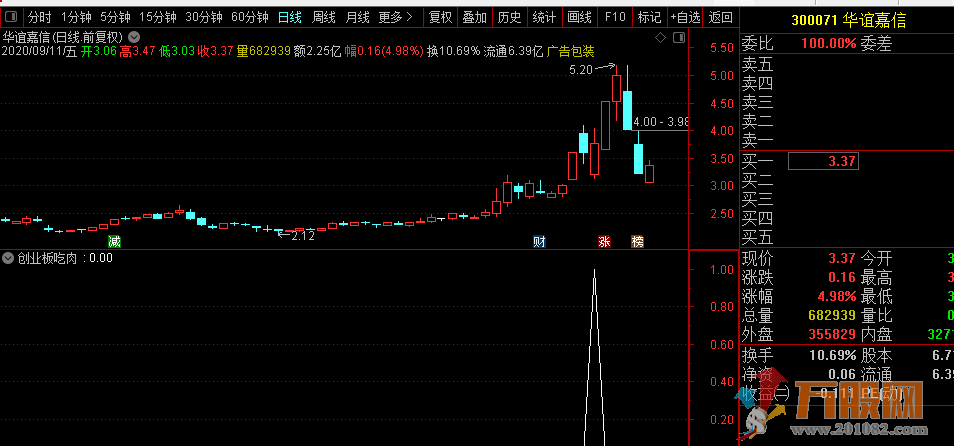Viewport: 954px width, 446px height.
Task: Select the 日线 daily chart tab
Action: point(290,17)
